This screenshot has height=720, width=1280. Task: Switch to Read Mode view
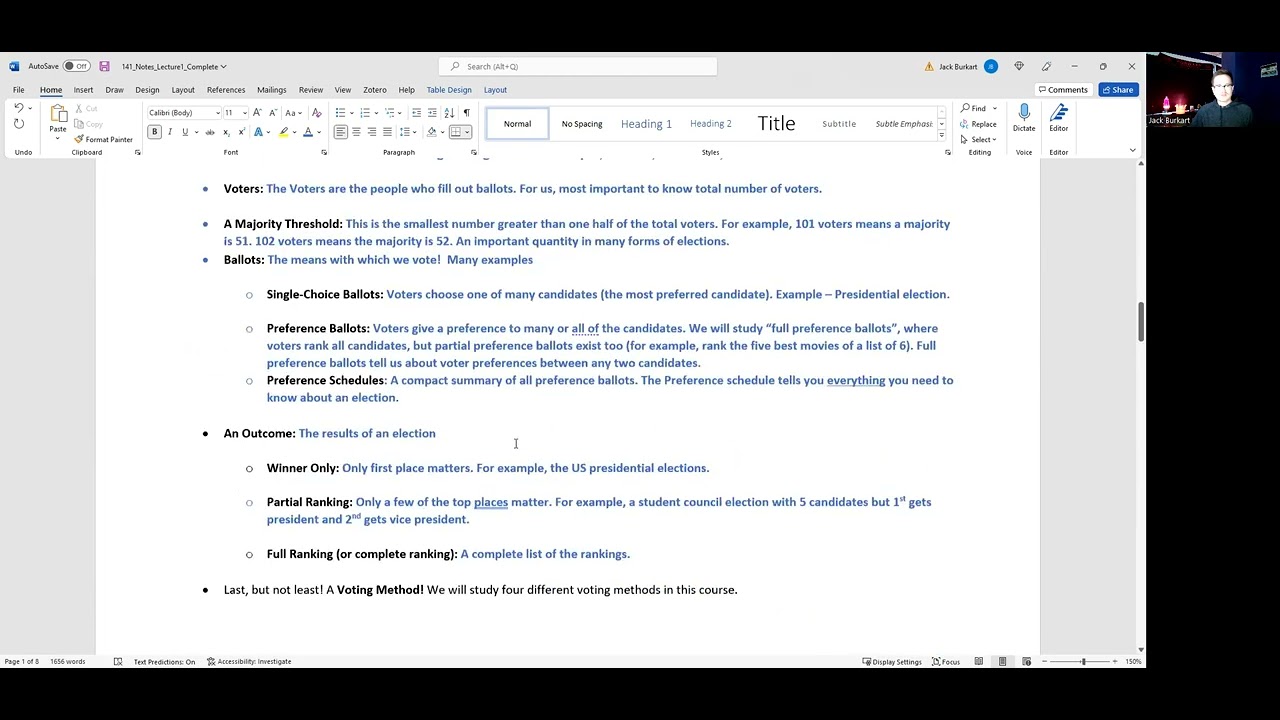(x=979, y=661)
